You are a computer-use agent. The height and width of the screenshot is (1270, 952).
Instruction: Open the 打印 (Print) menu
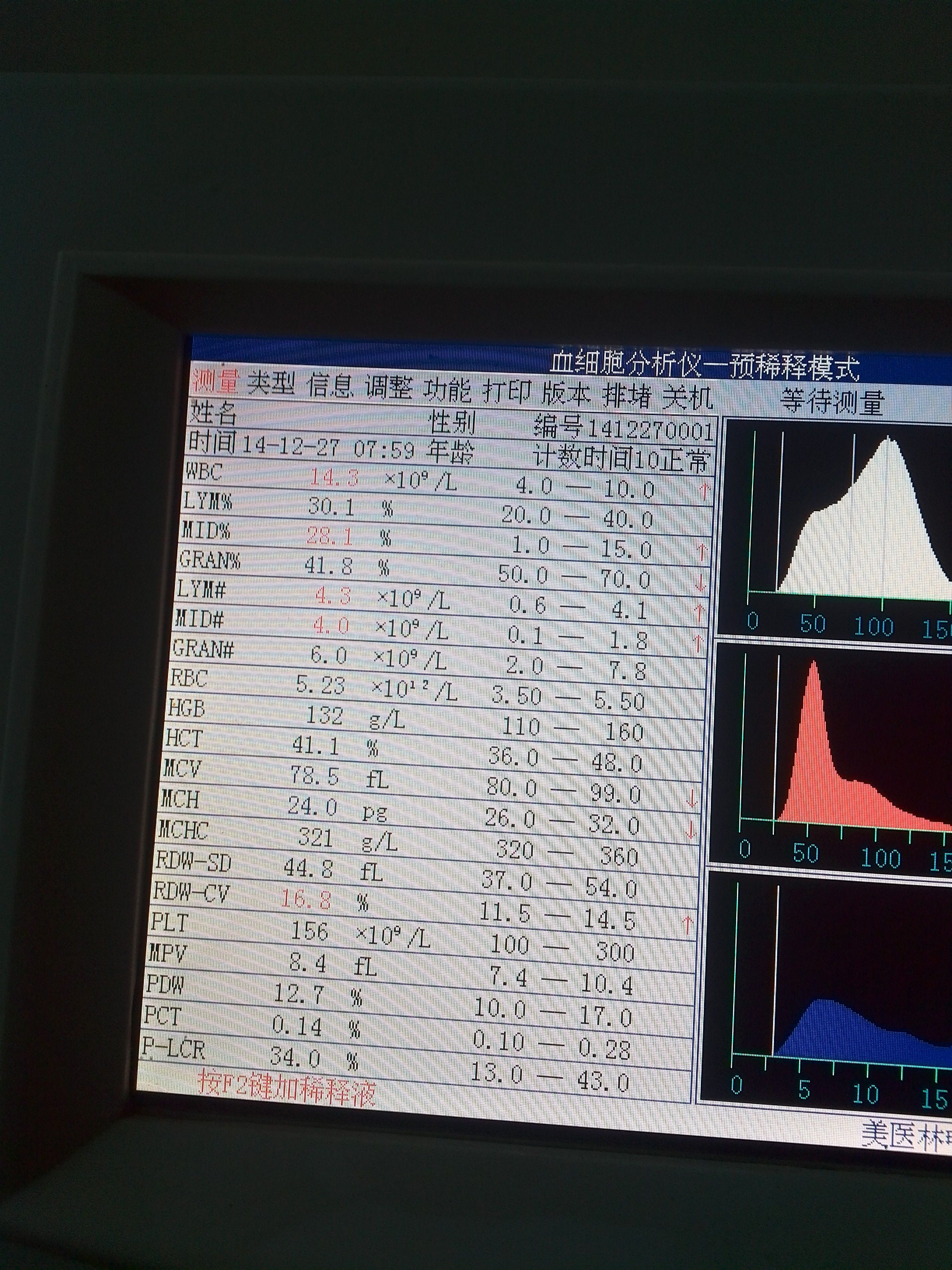[x=507, y=392]
